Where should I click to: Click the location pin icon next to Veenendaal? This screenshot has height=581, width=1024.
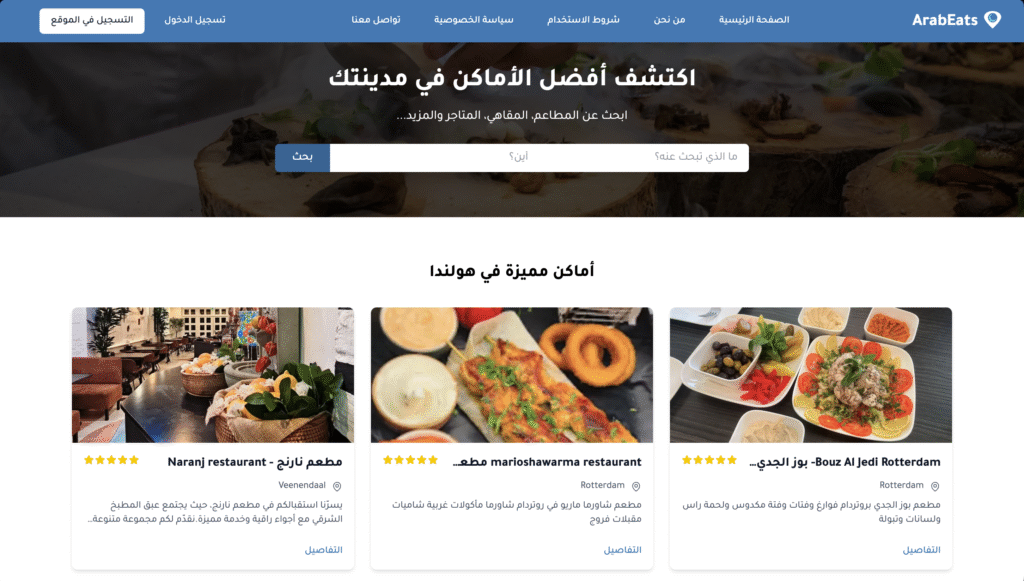[337, 486]
